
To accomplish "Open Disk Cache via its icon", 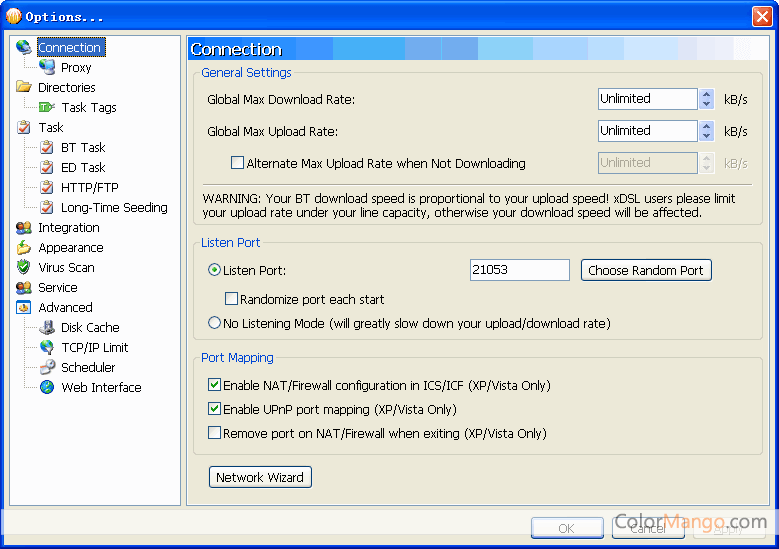I will 46,327.
